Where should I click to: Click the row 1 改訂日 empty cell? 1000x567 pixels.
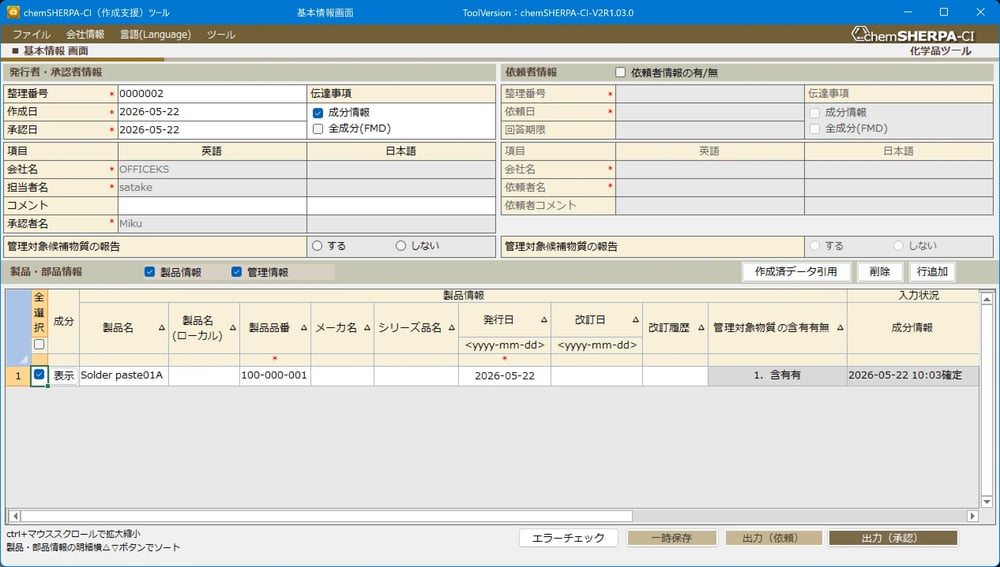point(596,376)
